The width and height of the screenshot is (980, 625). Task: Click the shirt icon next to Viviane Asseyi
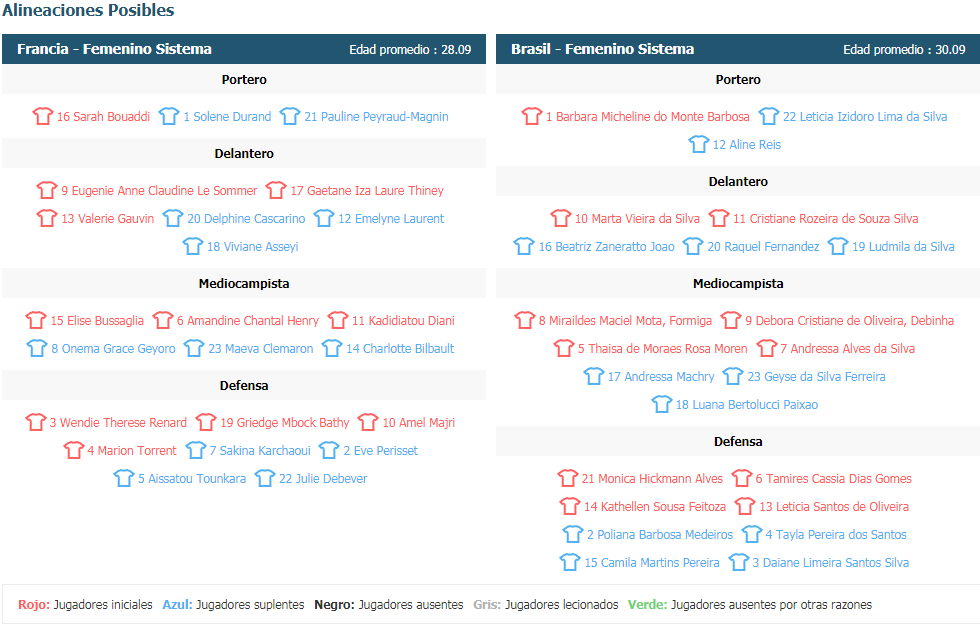point(193,246)
